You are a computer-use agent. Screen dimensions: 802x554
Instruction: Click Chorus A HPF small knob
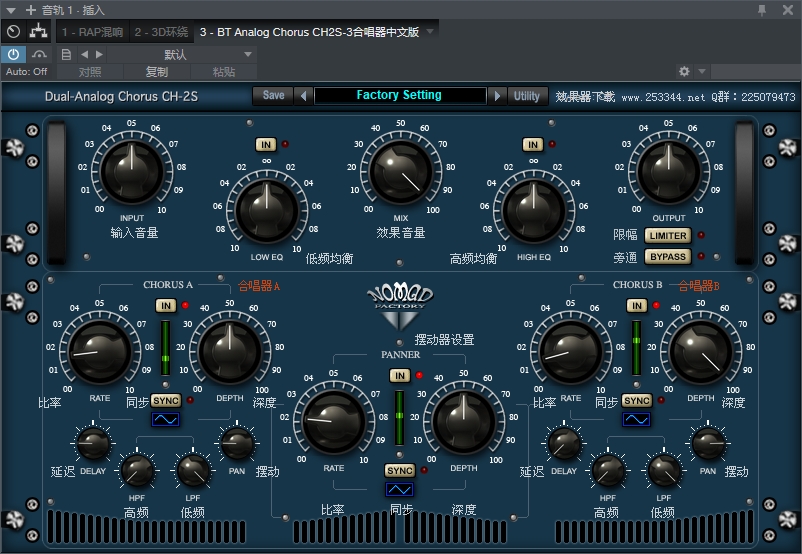pos(137,471)
